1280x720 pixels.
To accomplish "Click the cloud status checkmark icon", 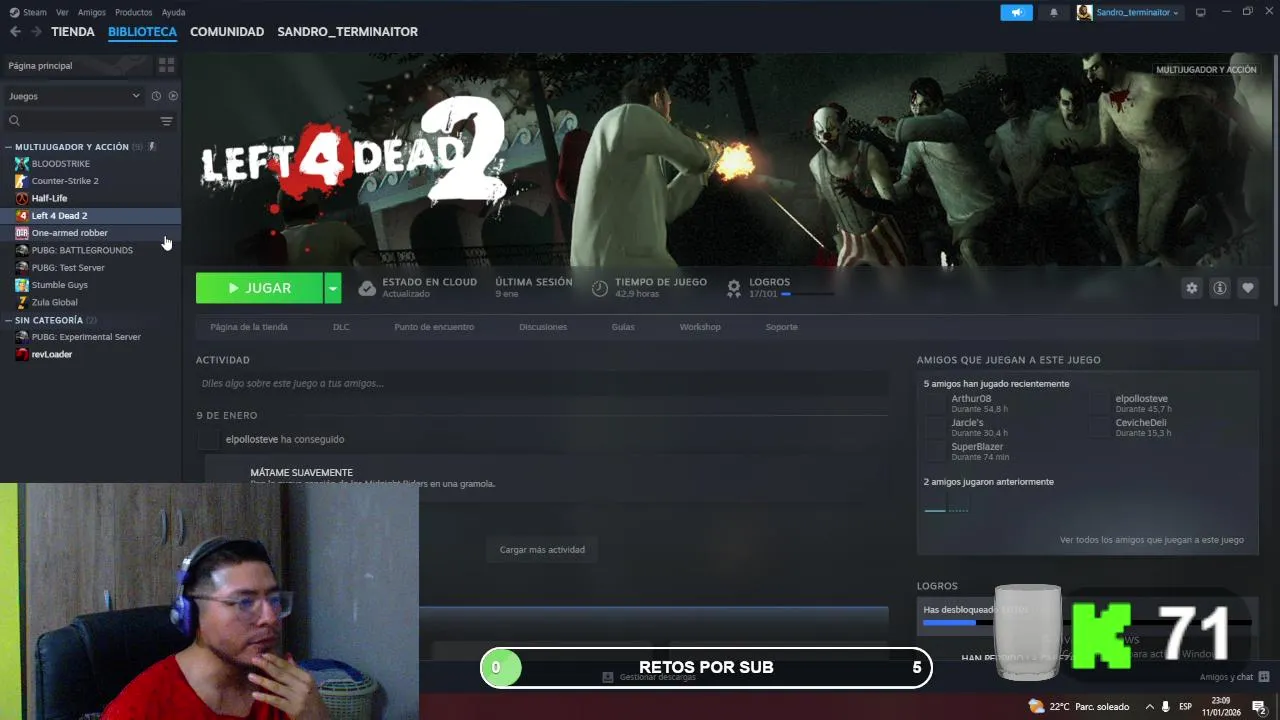I will (x=367, y=288).
